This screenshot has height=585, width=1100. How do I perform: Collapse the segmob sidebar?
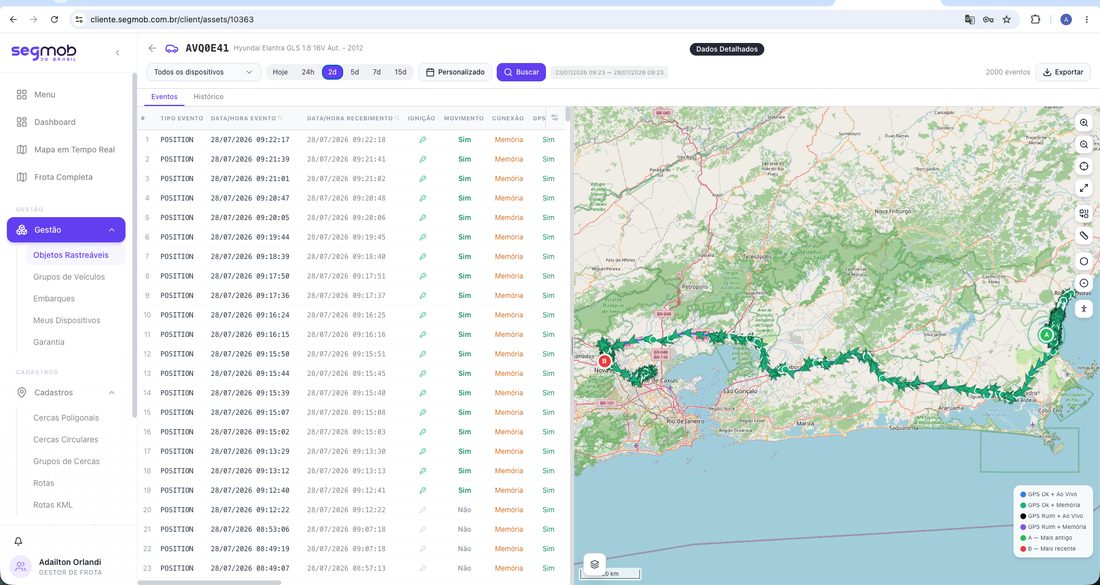pos(117,53)
